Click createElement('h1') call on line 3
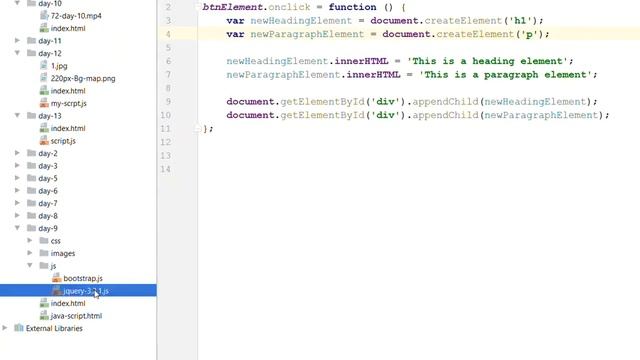This screenshot has width=640, height=360. pyautogui.click(x=481, y=20)
